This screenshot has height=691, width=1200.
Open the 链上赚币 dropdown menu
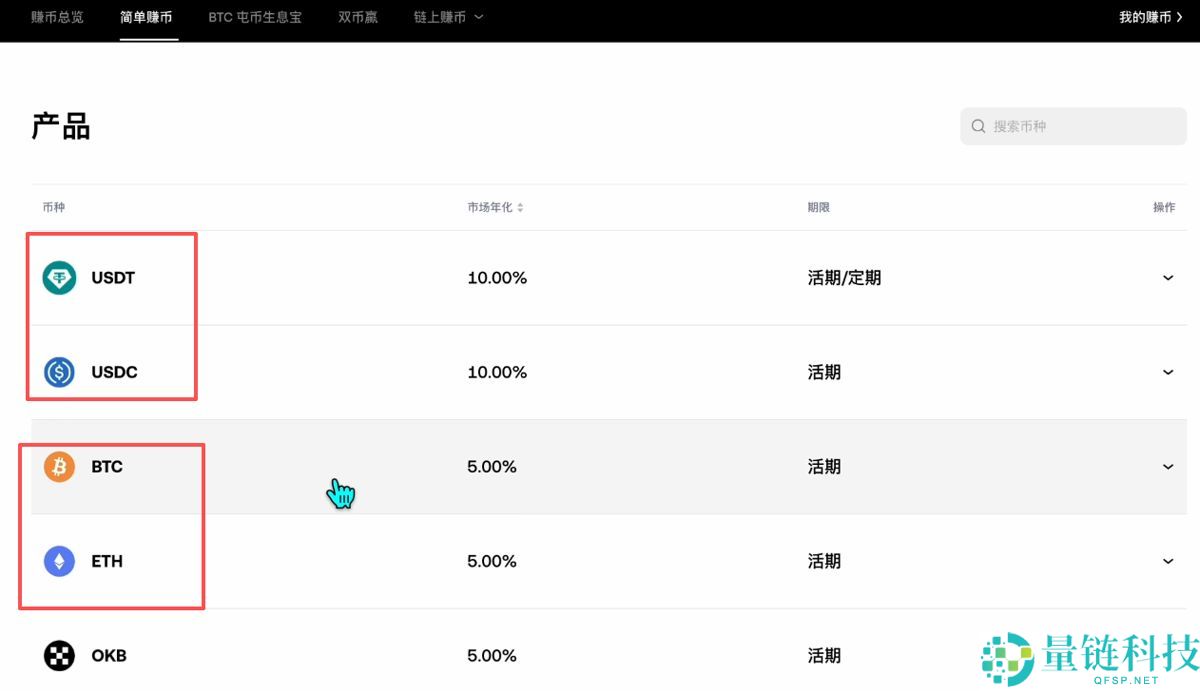pos(448,17)
